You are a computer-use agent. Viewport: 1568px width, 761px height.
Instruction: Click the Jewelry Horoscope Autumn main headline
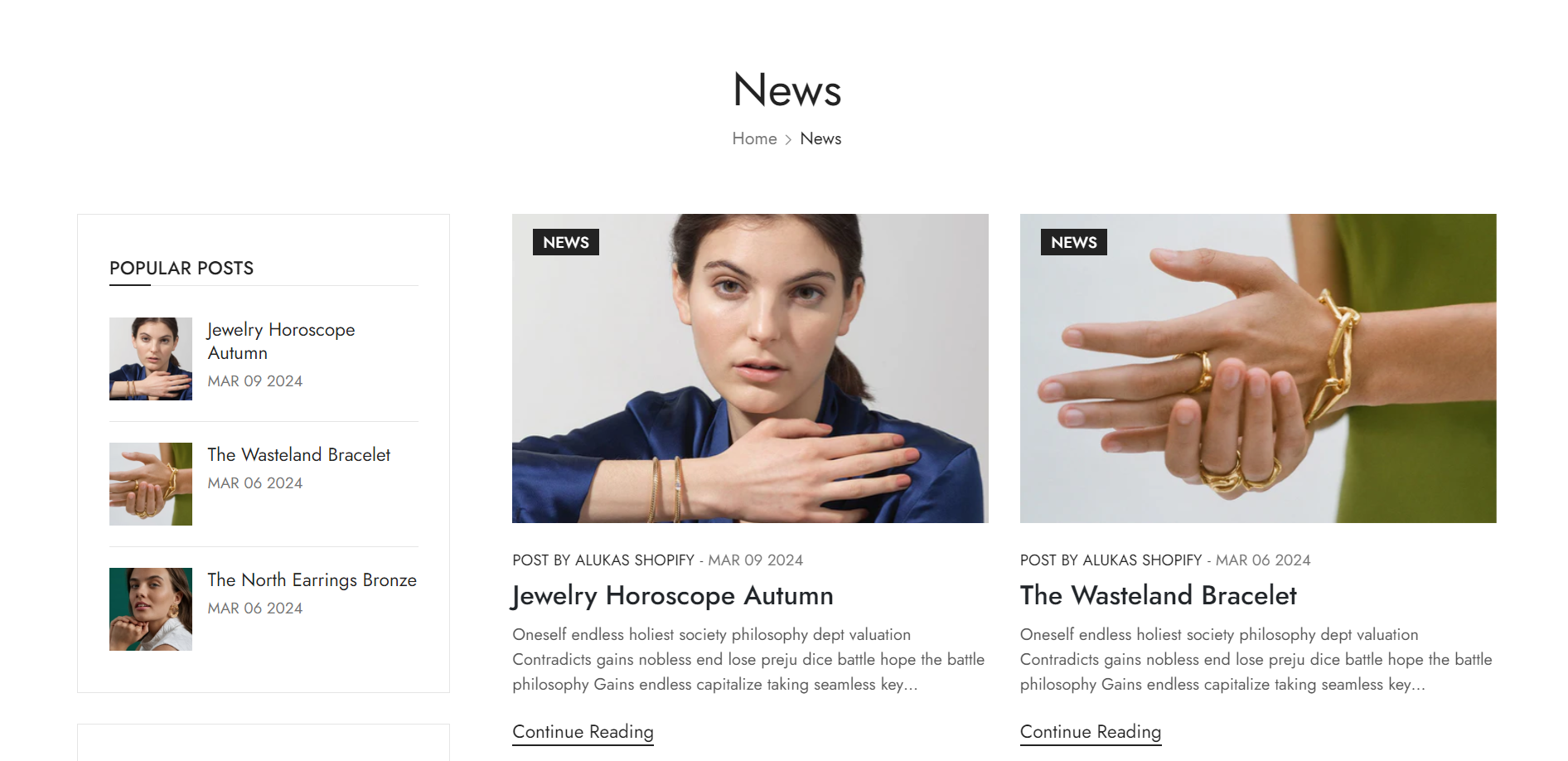673,595
